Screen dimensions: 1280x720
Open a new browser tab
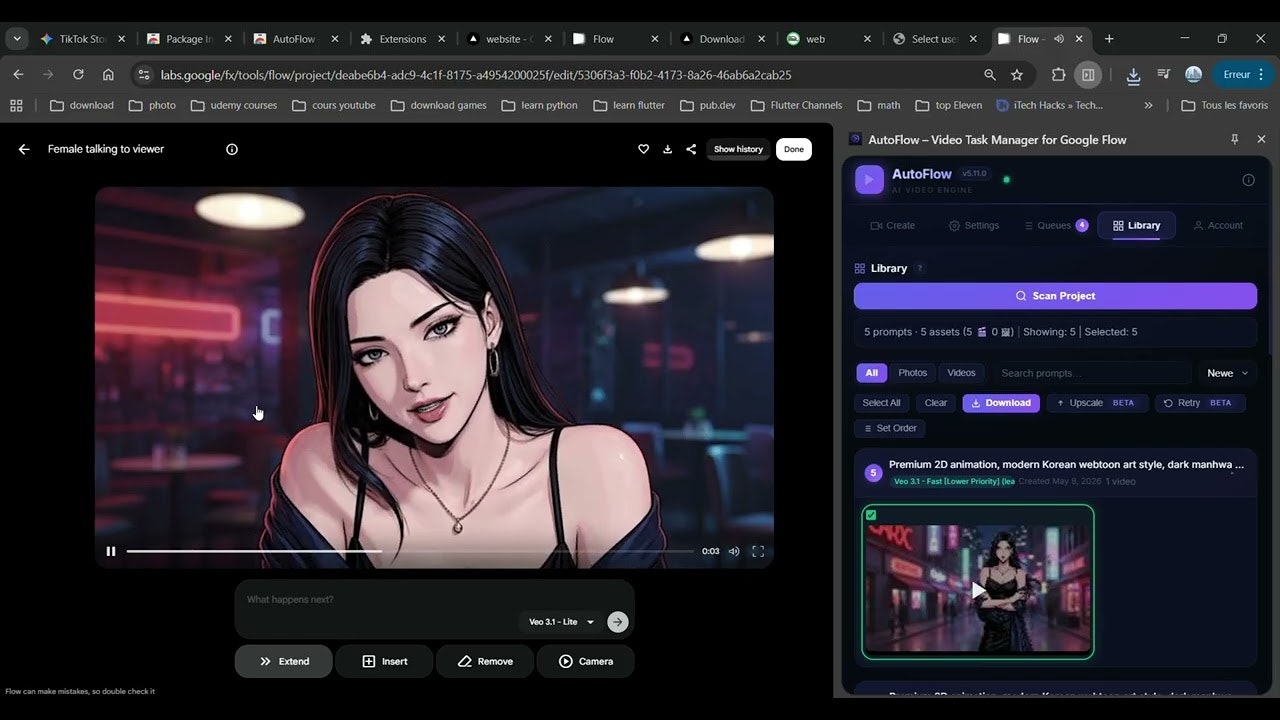(1109, 39)
